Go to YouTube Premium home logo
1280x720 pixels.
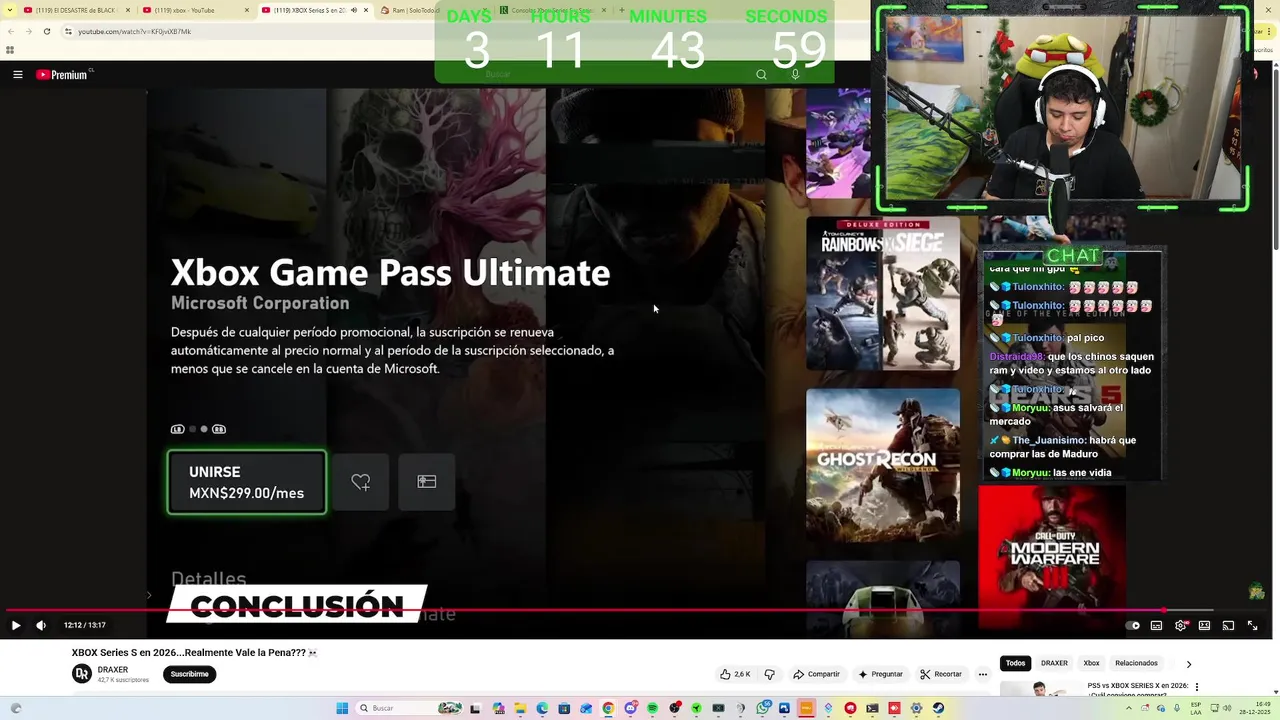pyautogui.click(x=63, y=74)
